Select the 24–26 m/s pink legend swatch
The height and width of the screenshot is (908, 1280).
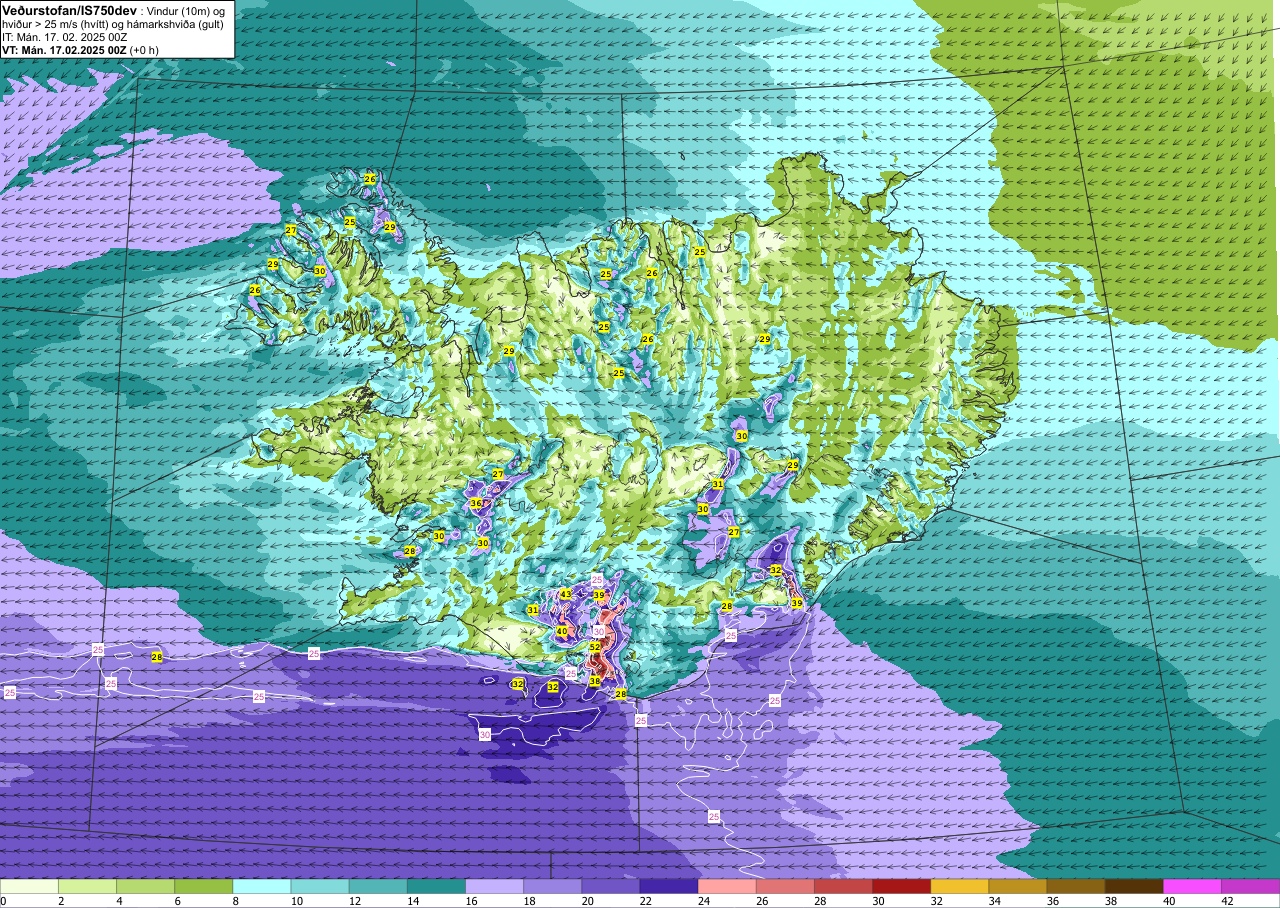point(727,886)
